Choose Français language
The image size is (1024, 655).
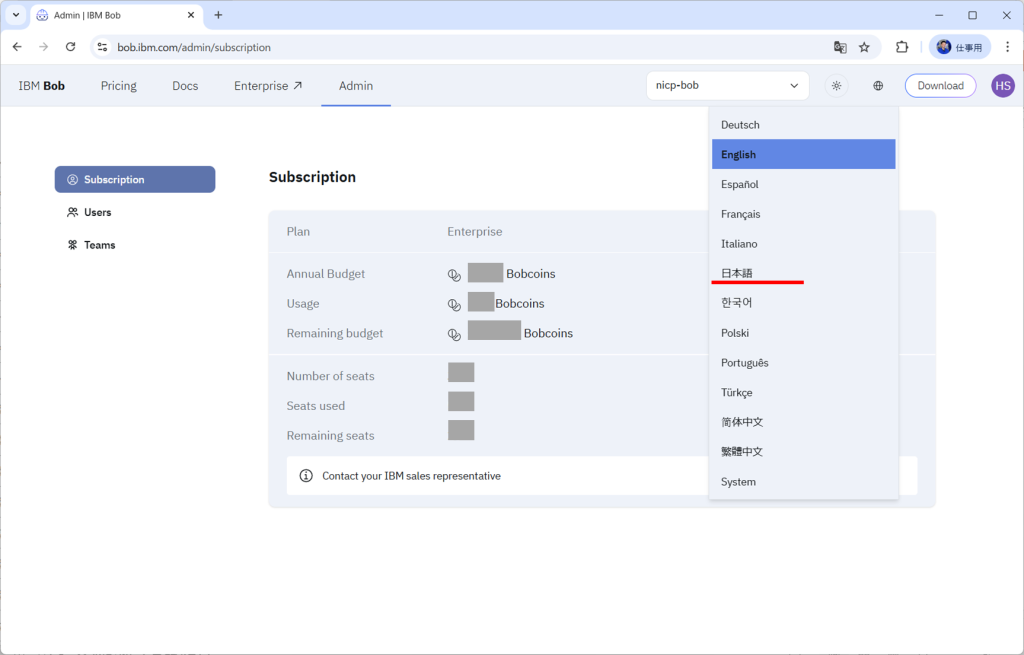[x=804, y=214]
